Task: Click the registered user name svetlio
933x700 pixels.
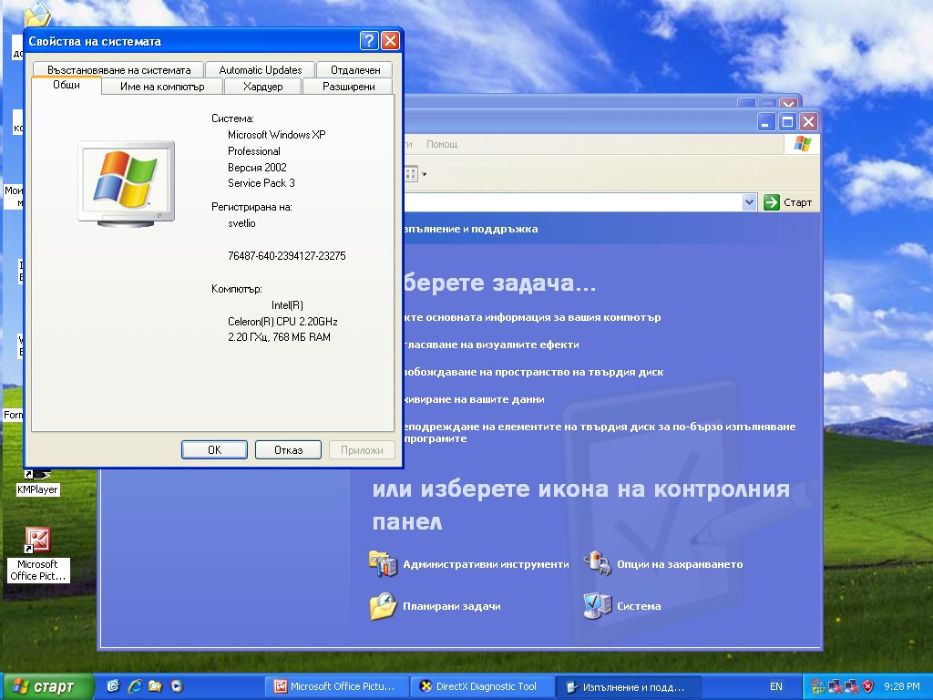Action: click(x=242, y=223)
